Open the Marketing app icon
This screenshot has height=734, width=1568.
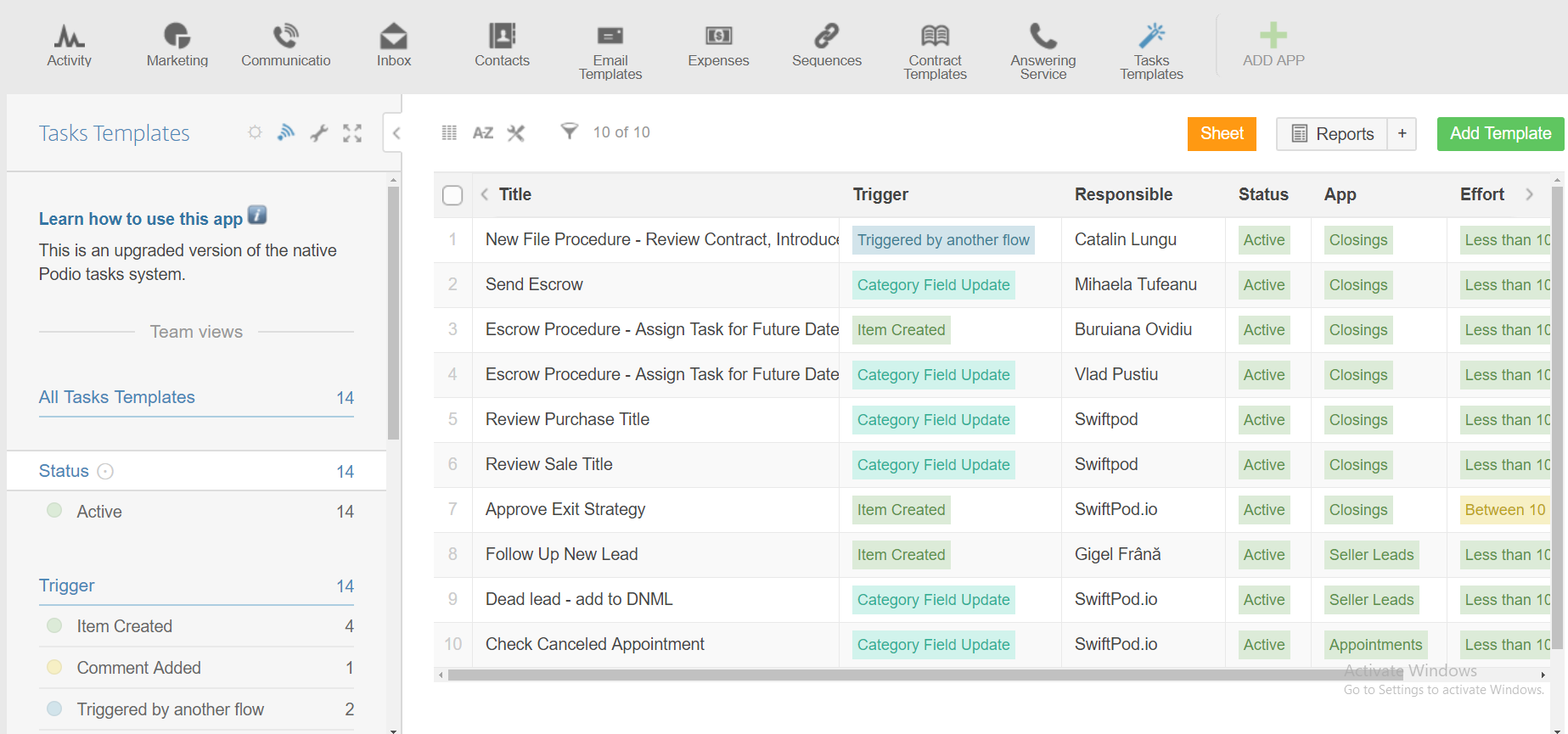point(177,36)
